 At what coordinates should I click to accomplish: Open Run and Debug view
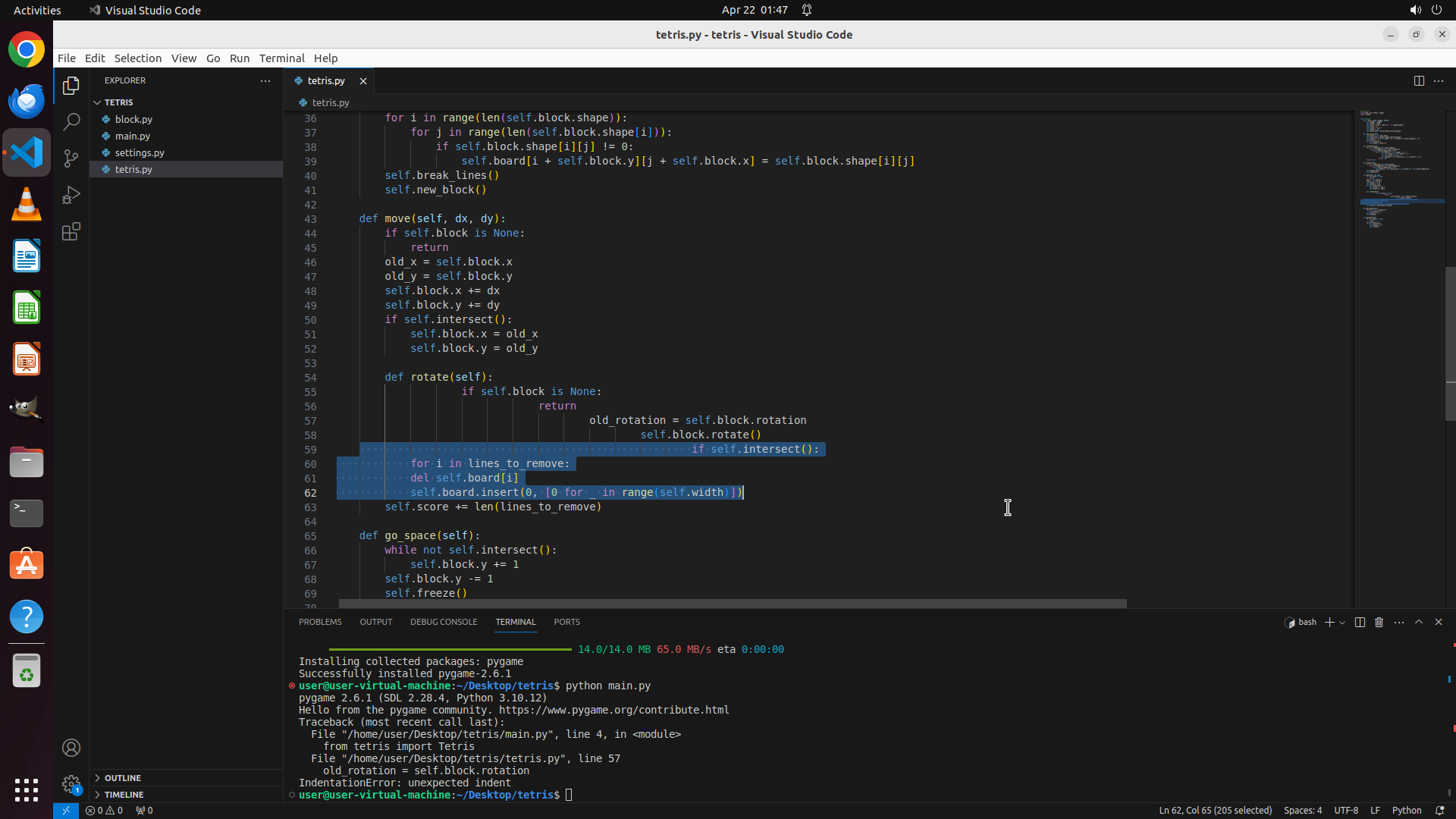point(71,195)
